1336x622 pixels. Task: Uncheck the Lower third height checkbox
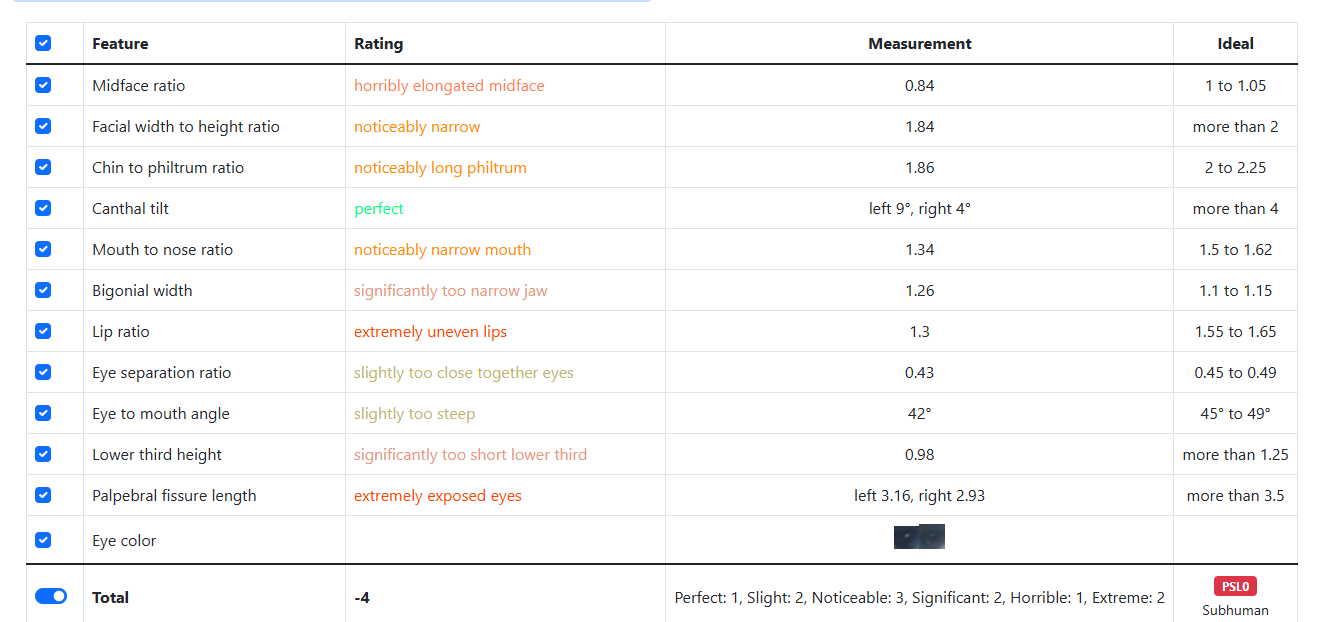43,454
